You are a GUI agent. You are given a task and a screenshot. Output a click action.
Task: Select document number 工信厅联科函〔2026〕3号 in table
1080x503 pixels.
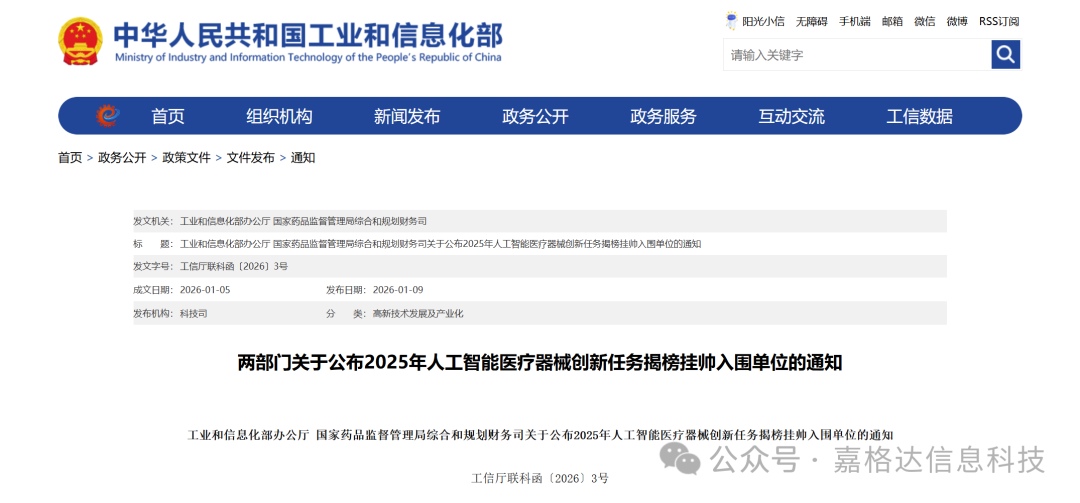[x=233, y=267]
